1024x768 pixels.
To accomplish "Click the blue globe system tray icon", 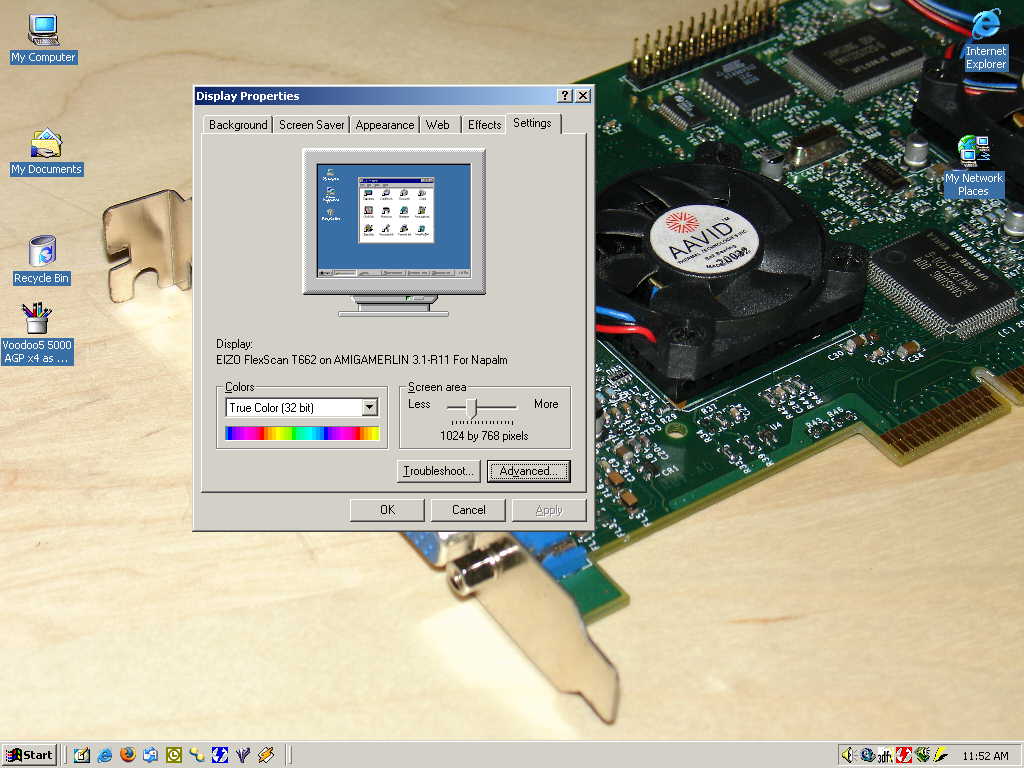I will pyautogui.click(x=867, y=755).
